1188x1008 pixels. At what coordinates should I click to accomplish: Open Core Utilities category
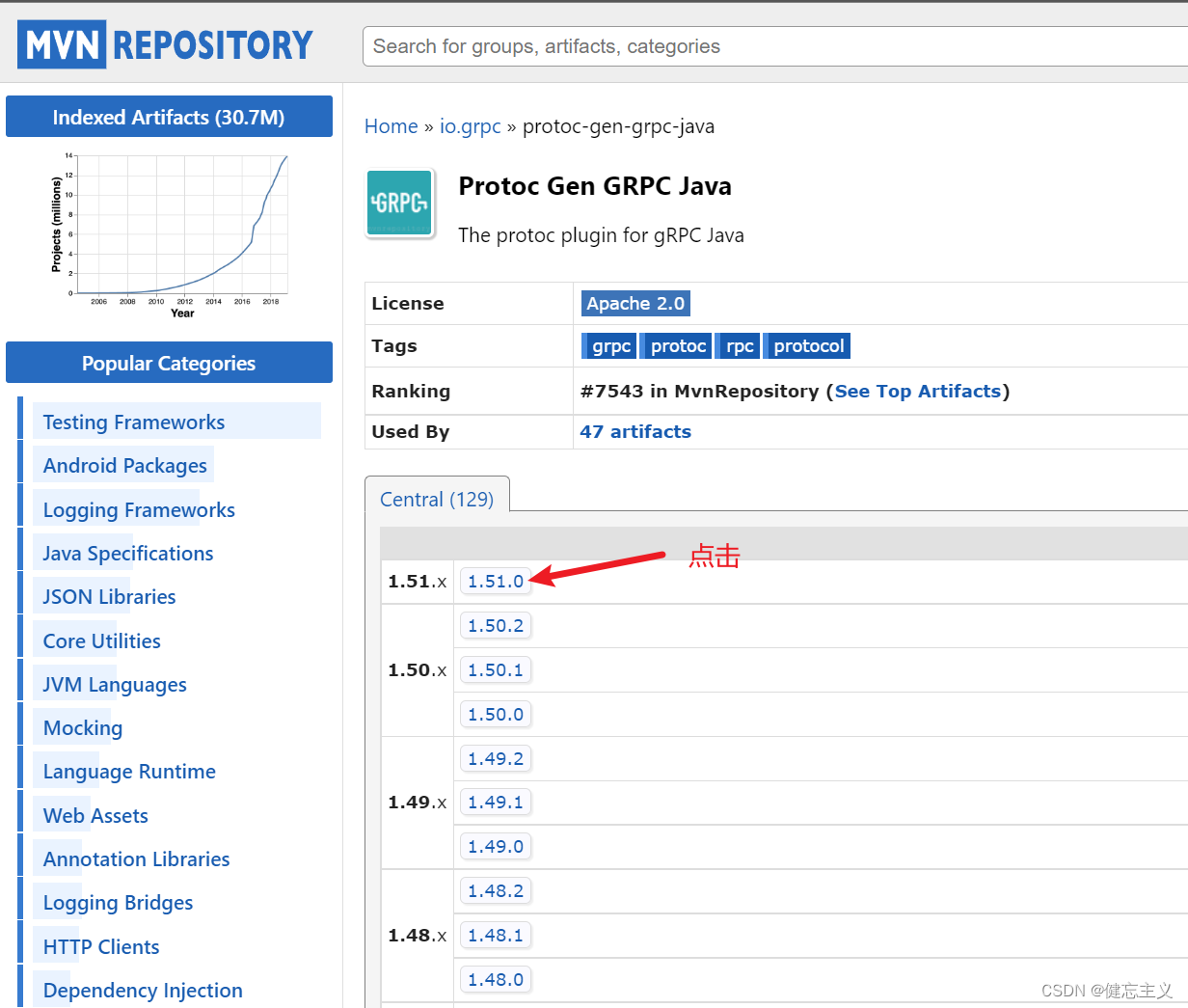point(101,641)
